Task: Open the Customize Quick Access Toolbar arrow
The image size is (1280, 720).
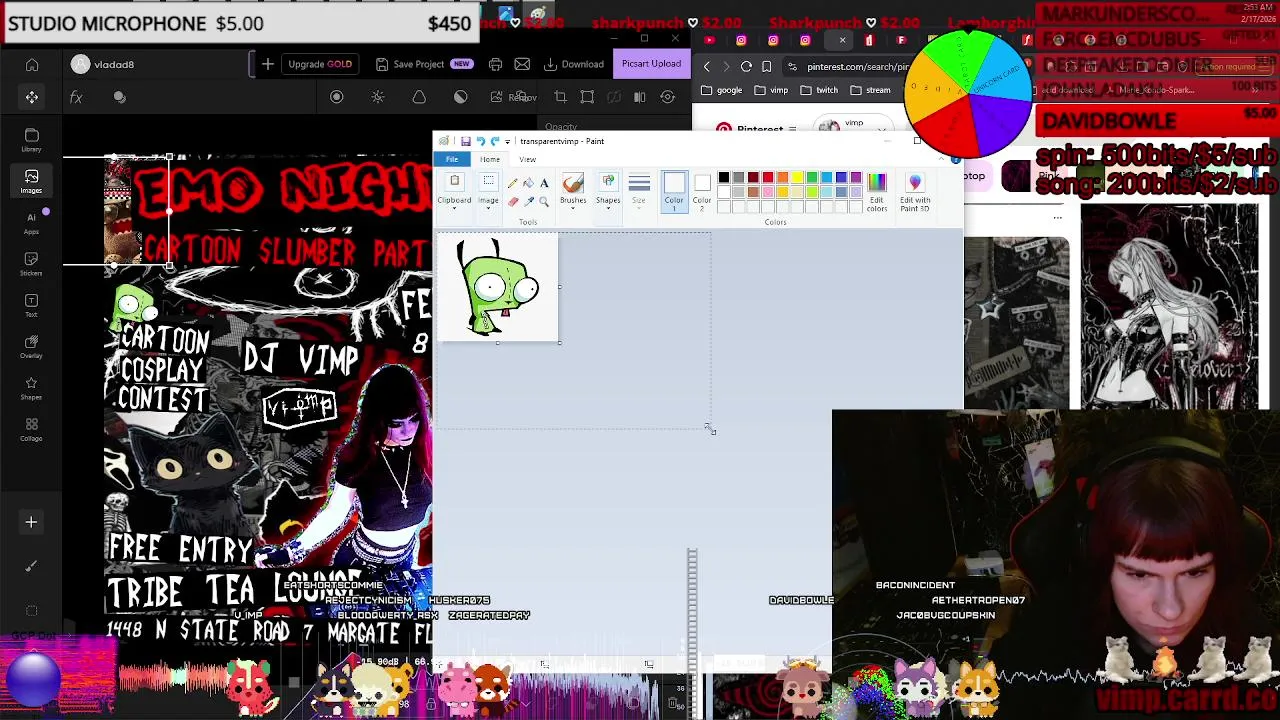Action: tap(507, 141)
